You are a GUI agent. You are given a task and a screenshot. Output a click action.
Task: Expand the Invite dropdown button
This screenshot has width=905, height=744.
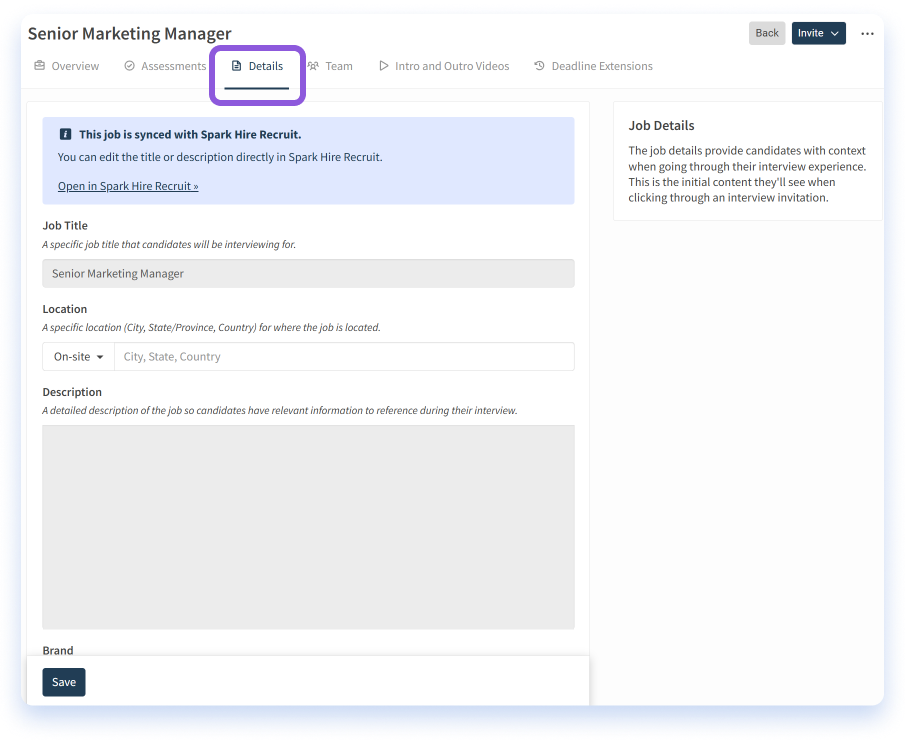[818, 33]
